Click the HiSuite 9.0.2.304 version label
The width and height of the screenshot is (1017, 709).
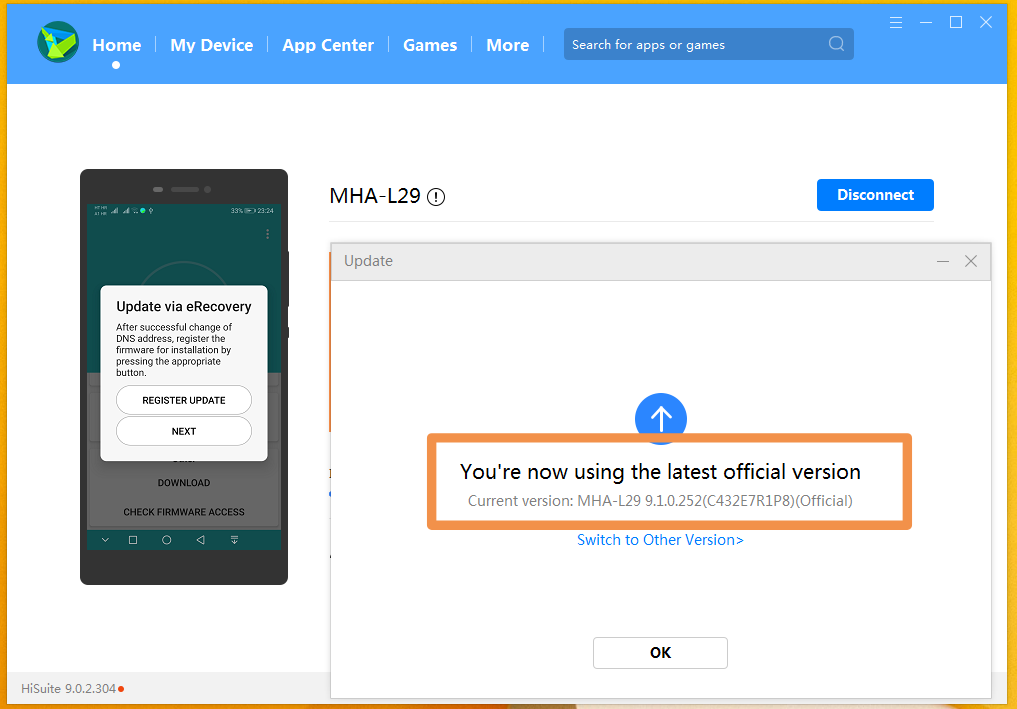(69, 688)
